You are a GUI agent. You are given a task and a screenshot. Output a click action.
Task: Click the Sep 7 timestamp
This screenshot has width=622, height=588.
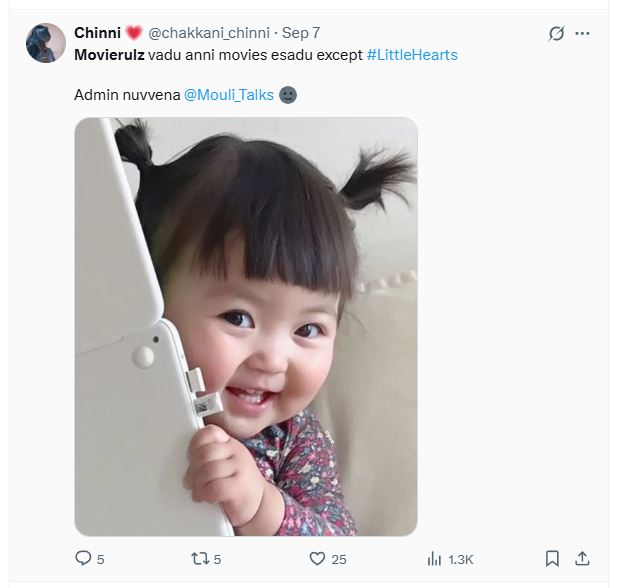tap(301, 33)
